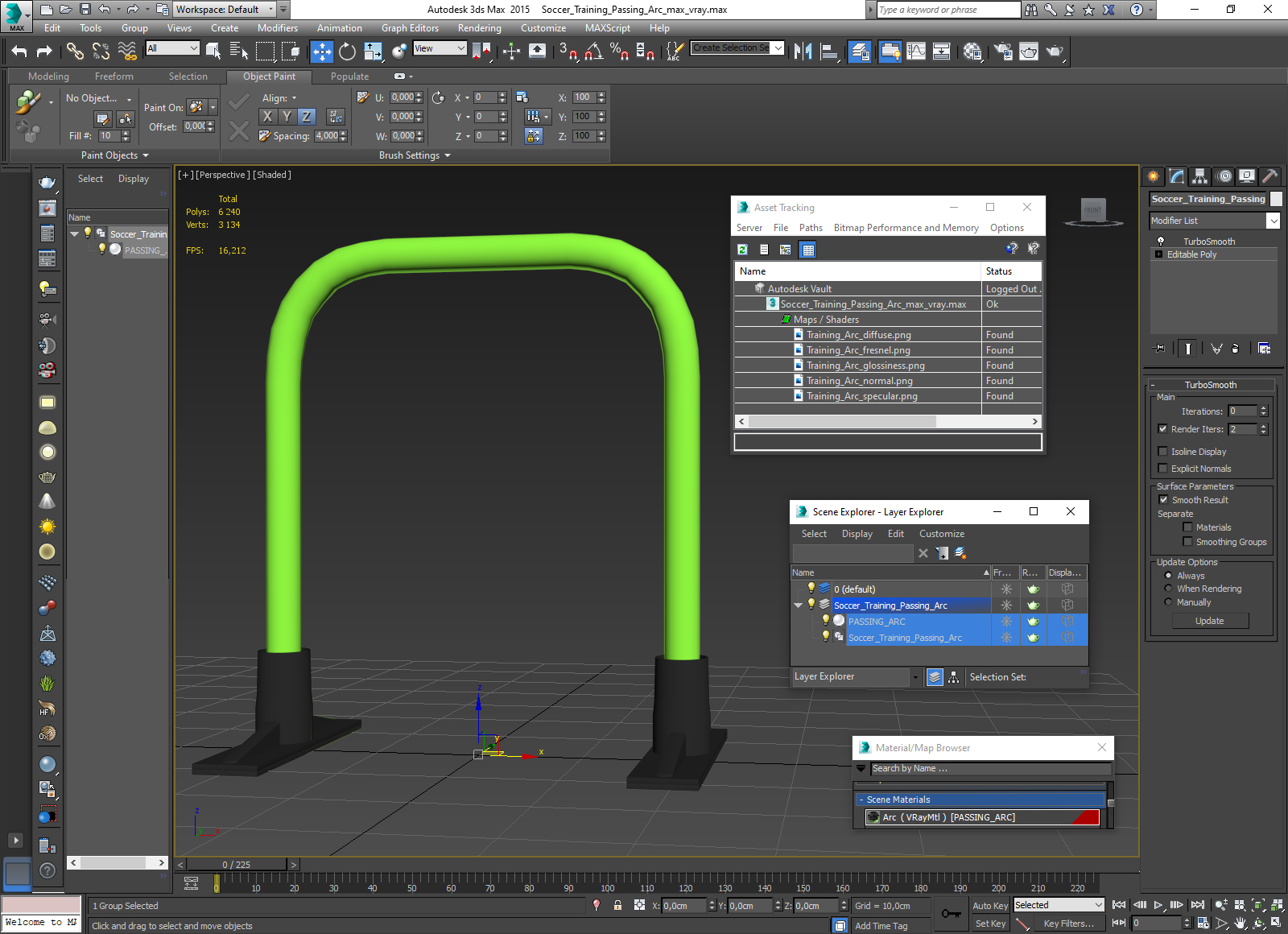Collapse Soccer_Training_Passing_Arc layer in Layer Explorer
The image size is (1288, 934).
[799, 605]
